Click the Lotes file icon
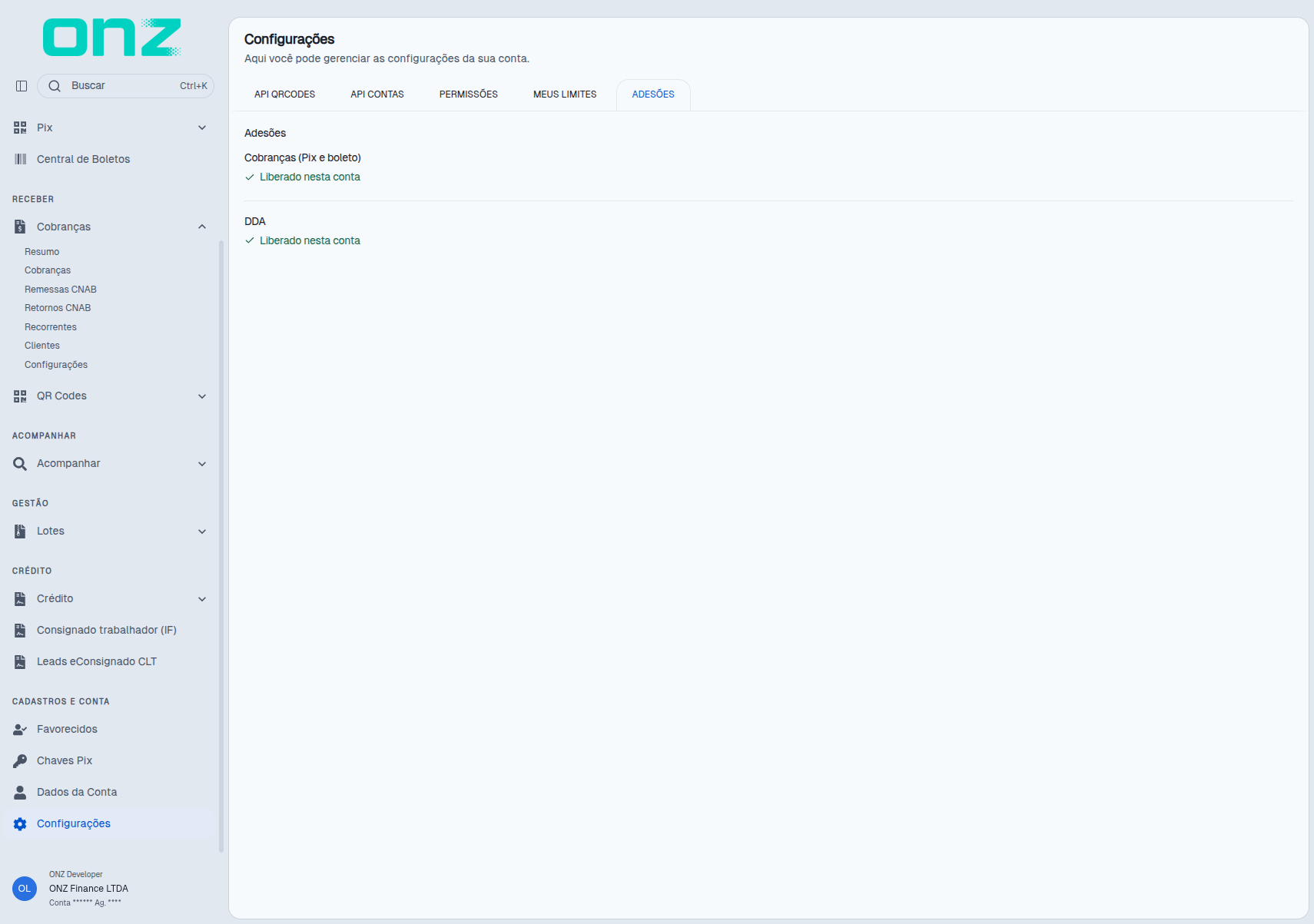The image size is (1314, 924). pos(20,532)
